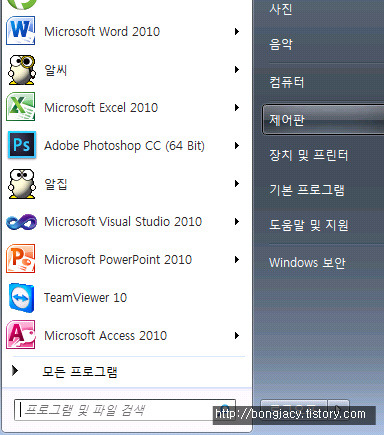This screenshot has width=384, height=435.
Task: Click the 알씨 owl icon with magnifier
Action: click(x=22, y=70)
